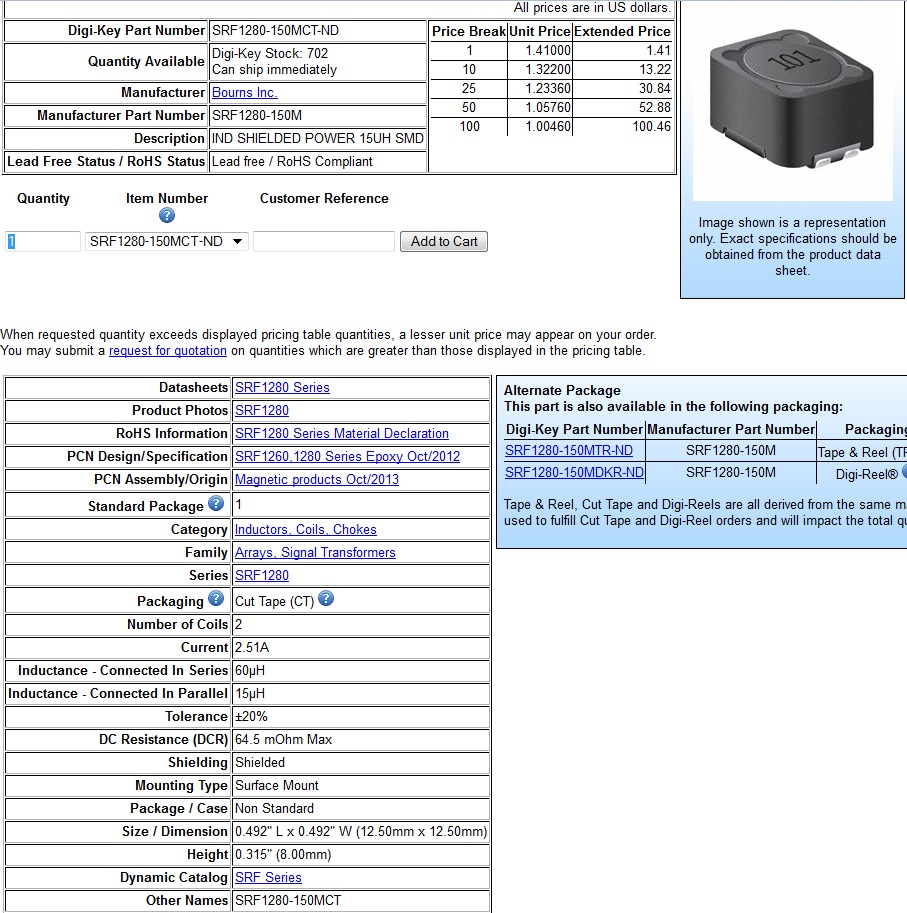This screenshot has width=907, height=913.
Task: Open Arrays, Signal Transformers family link
Action: pyautogui.click(x=315, y=553)
